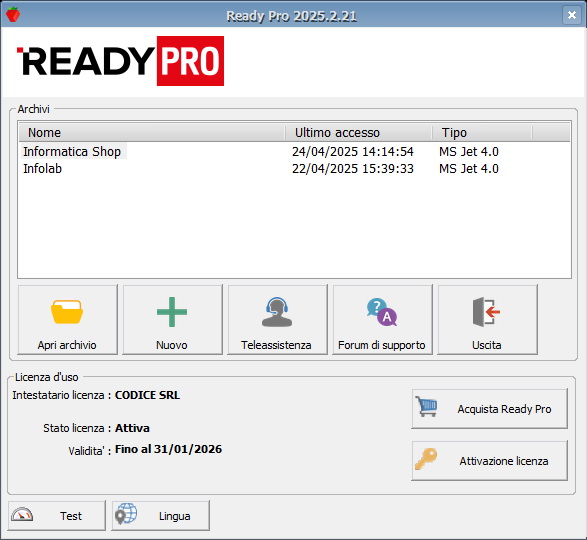Screen dimensions: 587x540
Task: Sort by Ultimo accesso column header
Action: (359, 133)
